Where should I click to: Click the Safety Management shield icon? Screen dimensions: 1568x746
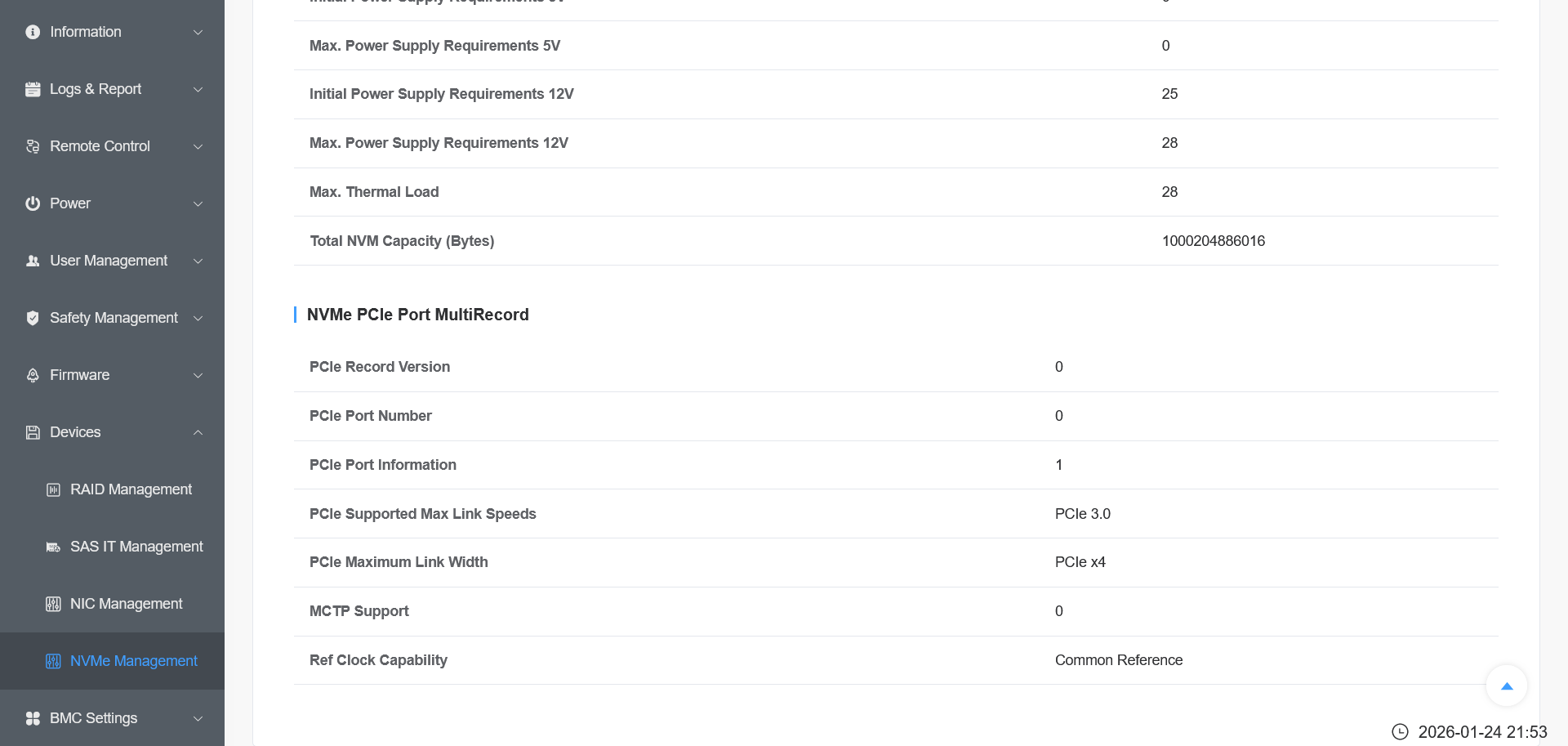pos(33,318)
